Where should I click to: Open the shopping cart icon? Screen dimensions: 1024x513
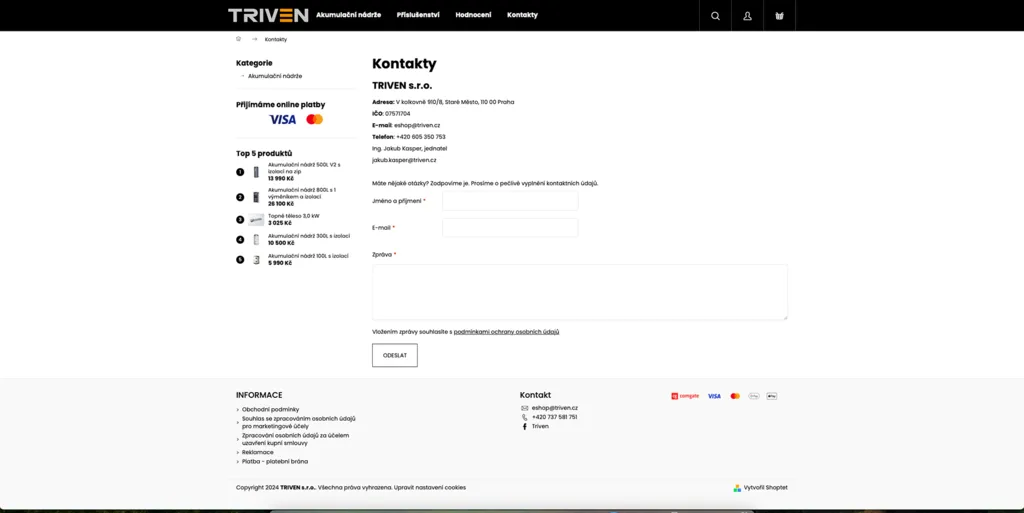(779, 16)
